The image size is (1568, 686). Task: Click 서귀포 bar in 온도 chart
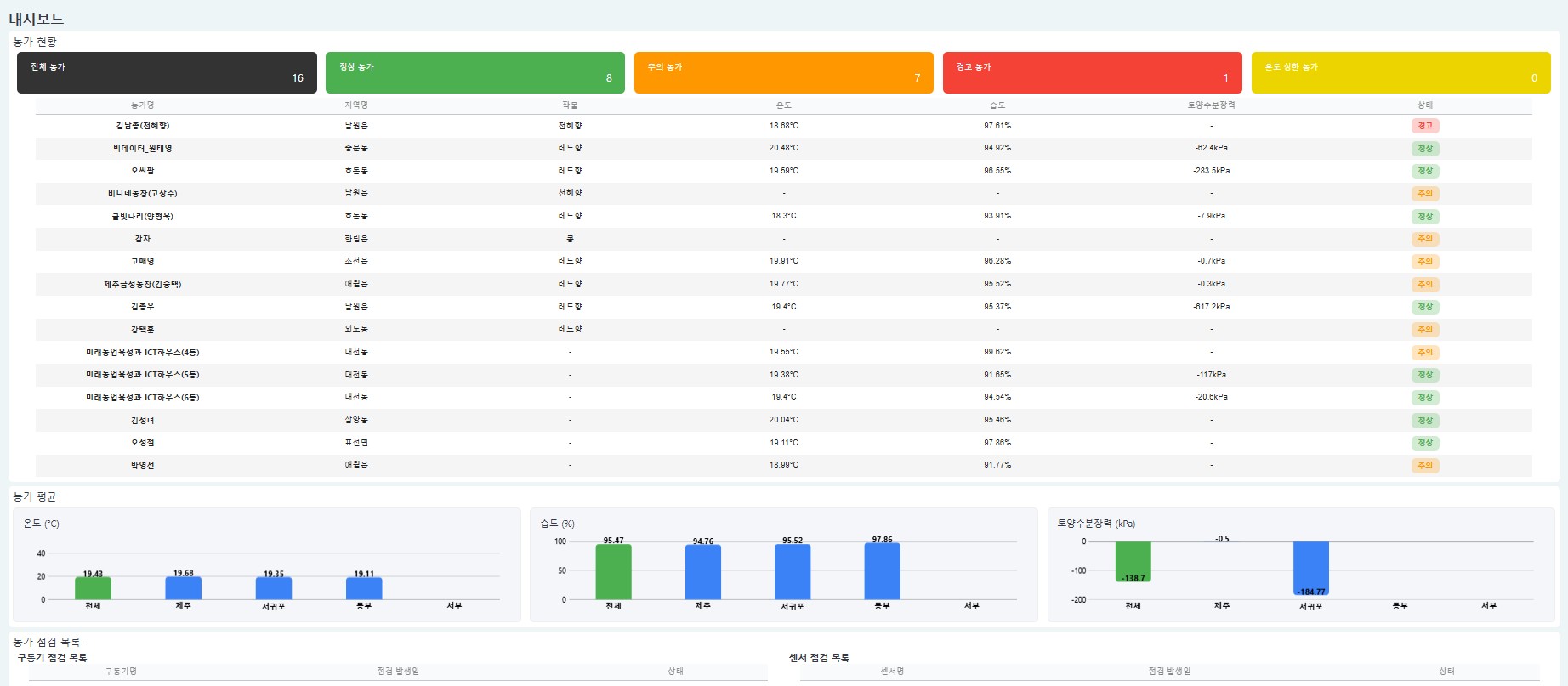point(274,588)
